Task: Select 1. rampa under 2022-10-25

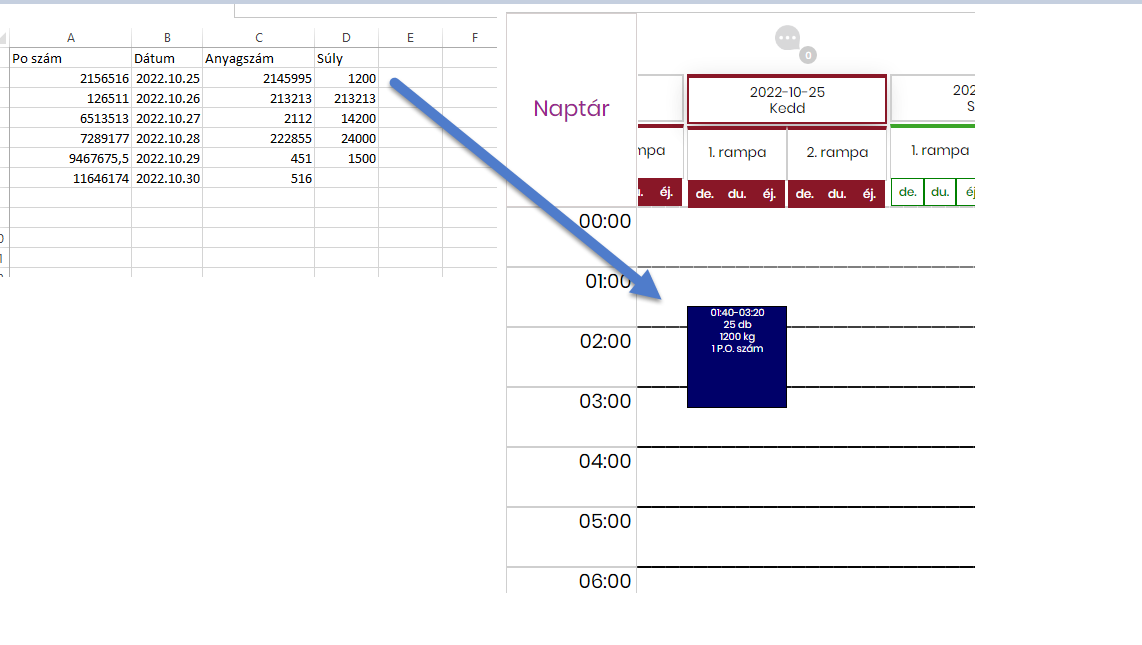Action: tap(737, 153)
